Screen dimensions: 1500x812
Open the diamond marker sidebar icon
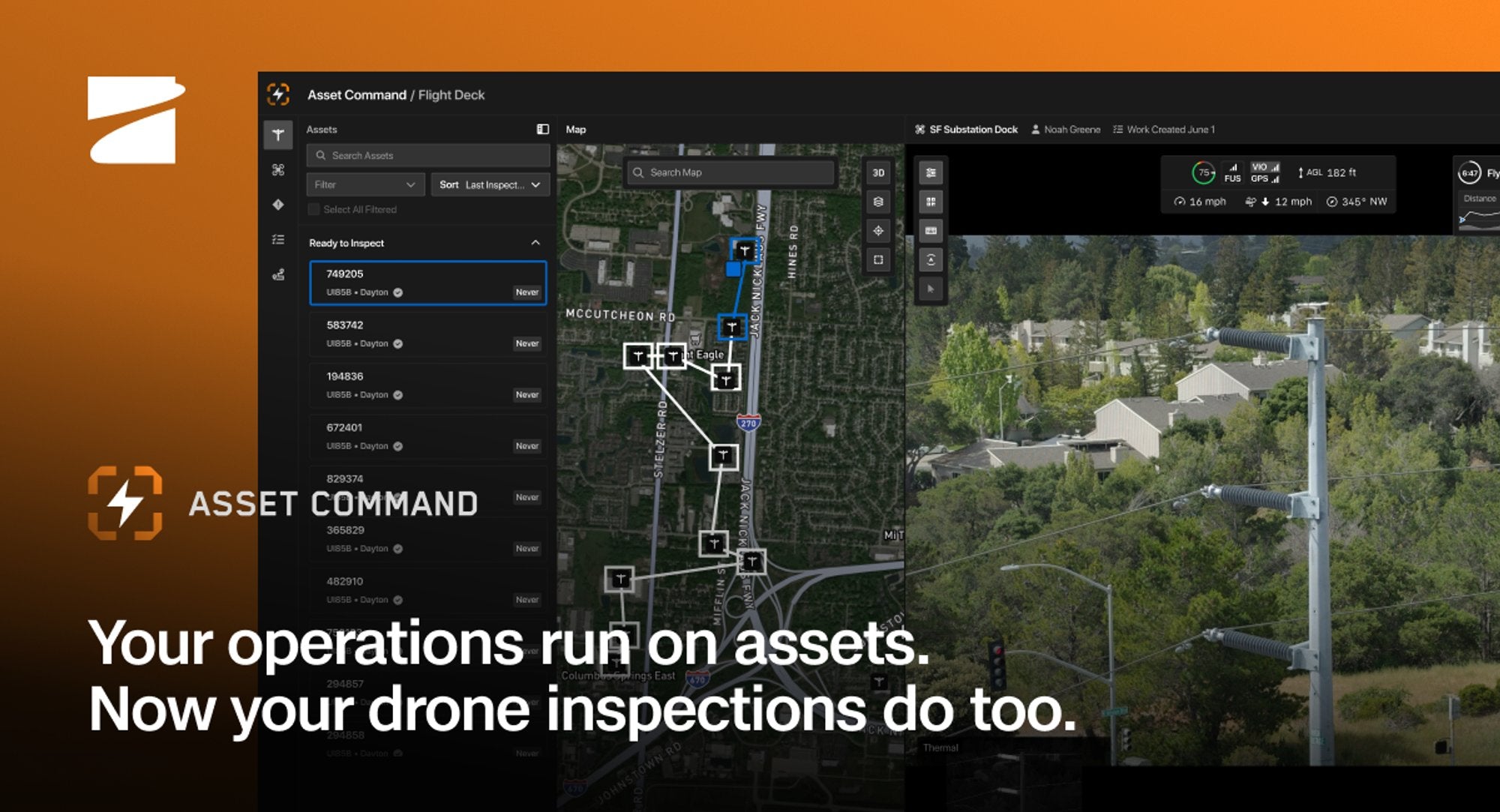(278, 205)
